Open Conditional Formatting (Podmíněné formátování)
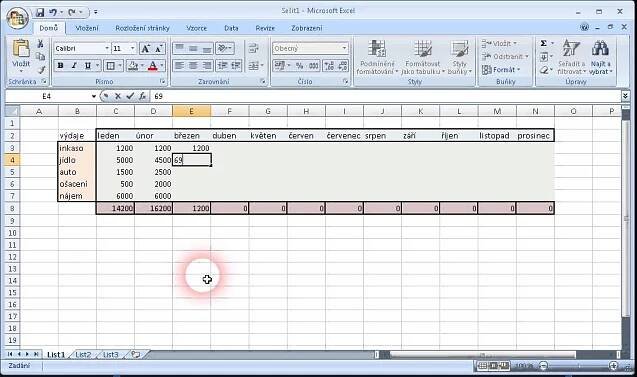This screenshot has width=637, height=377. [x=376, y=57]
